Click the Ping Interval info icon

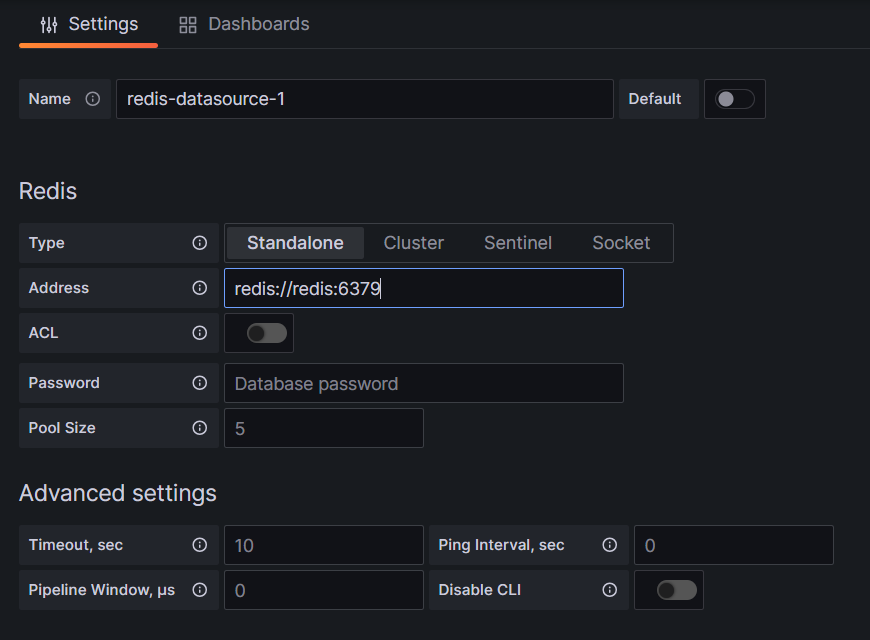coord(609,545)
